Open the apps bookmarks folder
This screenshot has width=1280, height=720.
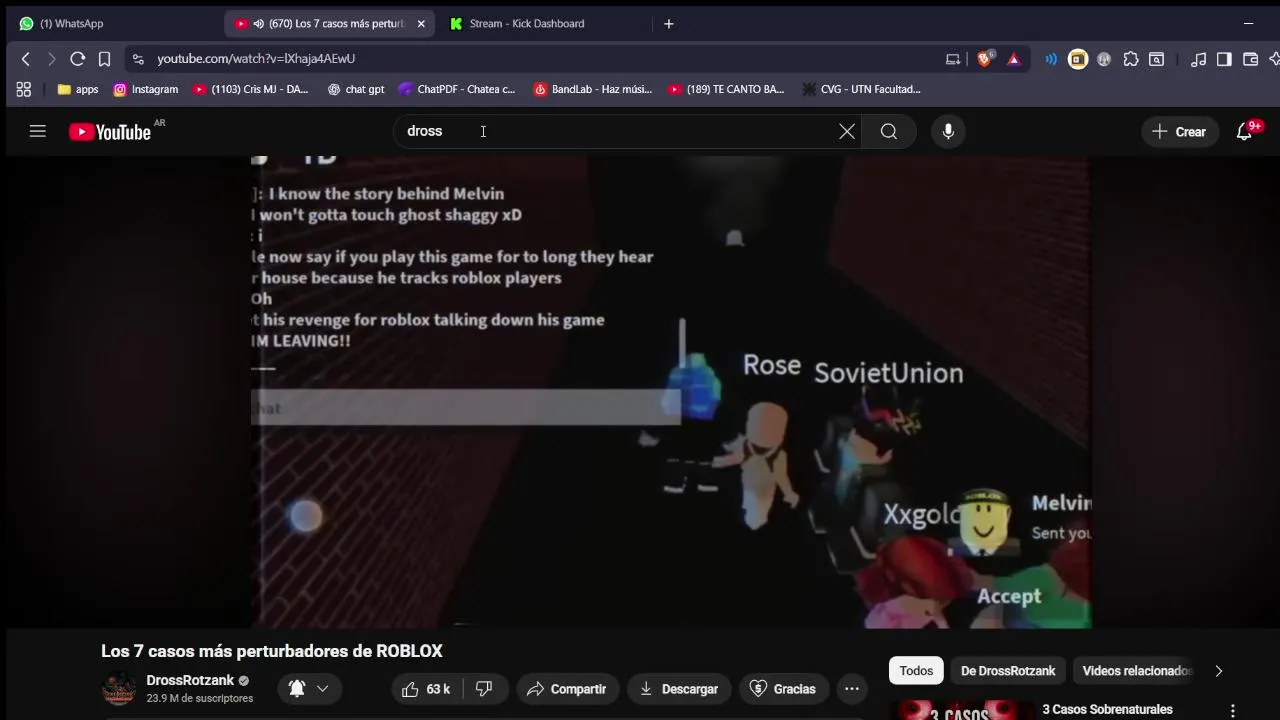click(78, 89)
